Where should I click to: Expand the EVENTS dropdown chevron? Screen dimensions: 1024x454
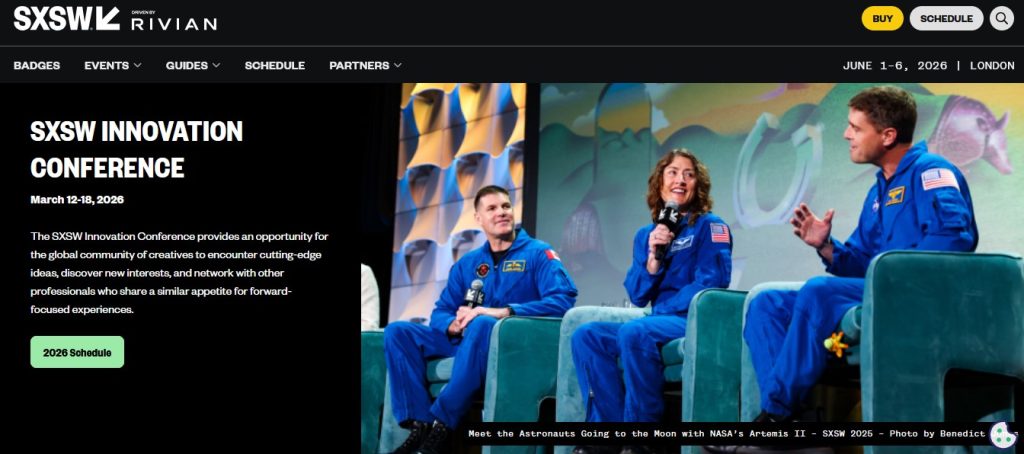click(138, 66)
